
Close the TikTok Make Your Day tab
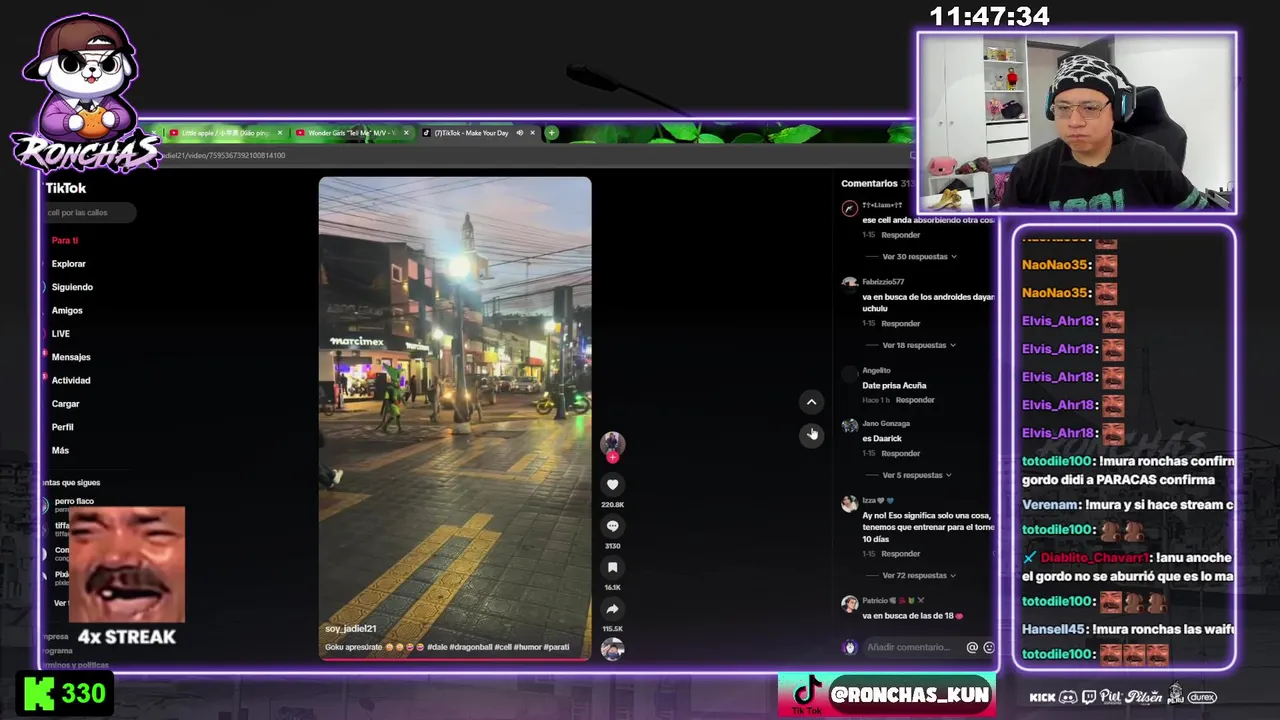(x=532, y=133)
